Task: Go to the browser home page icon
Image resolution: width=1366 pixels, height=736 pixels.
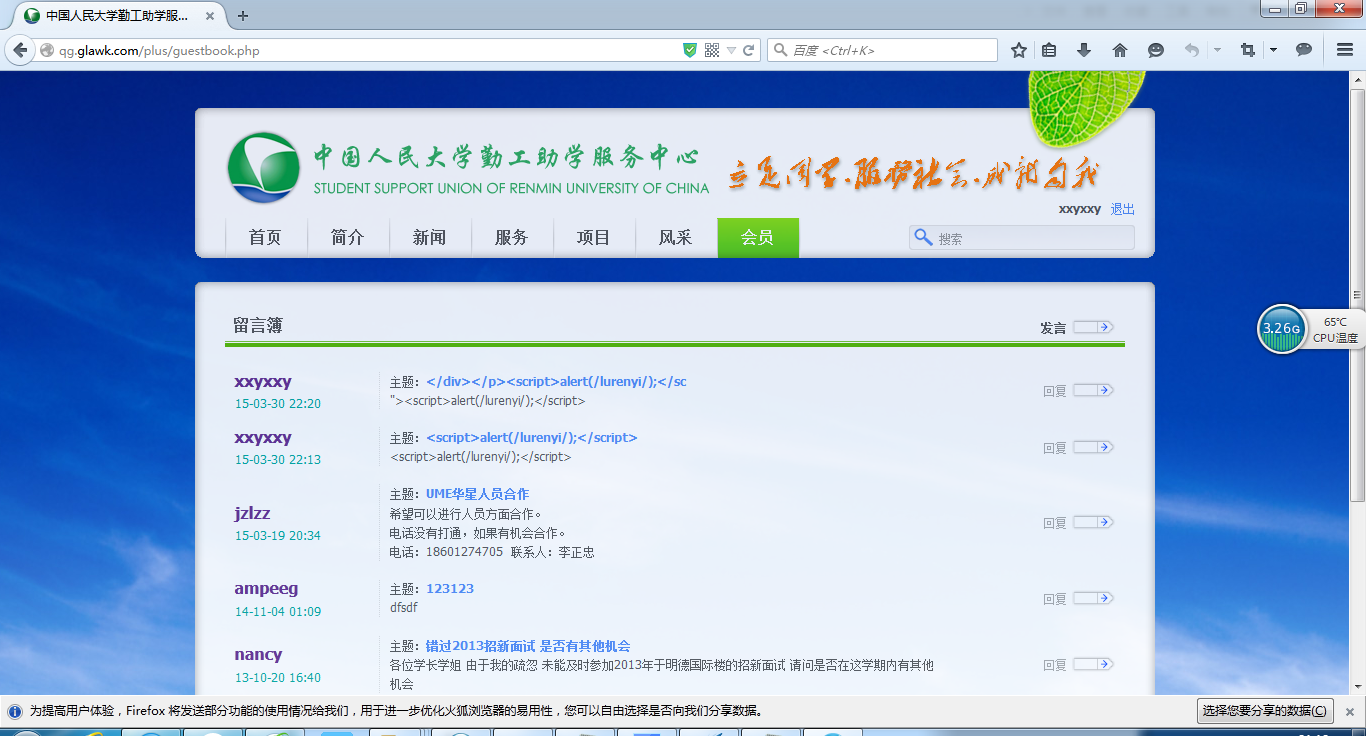Action: click(1120, 50)
